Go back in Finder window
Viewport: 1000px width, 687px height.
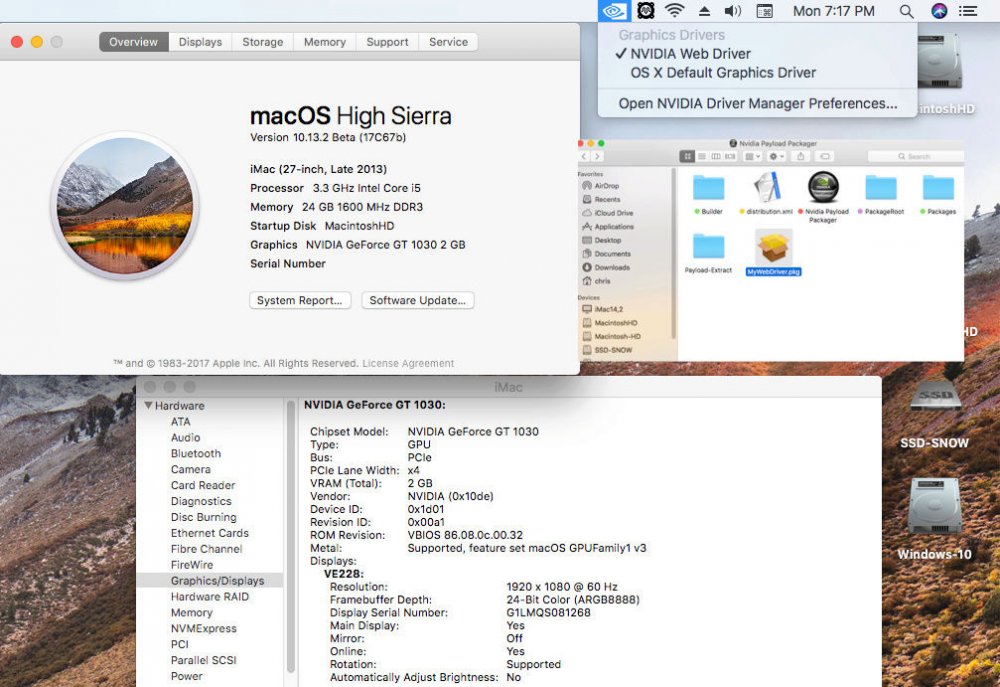click(584, 156)
